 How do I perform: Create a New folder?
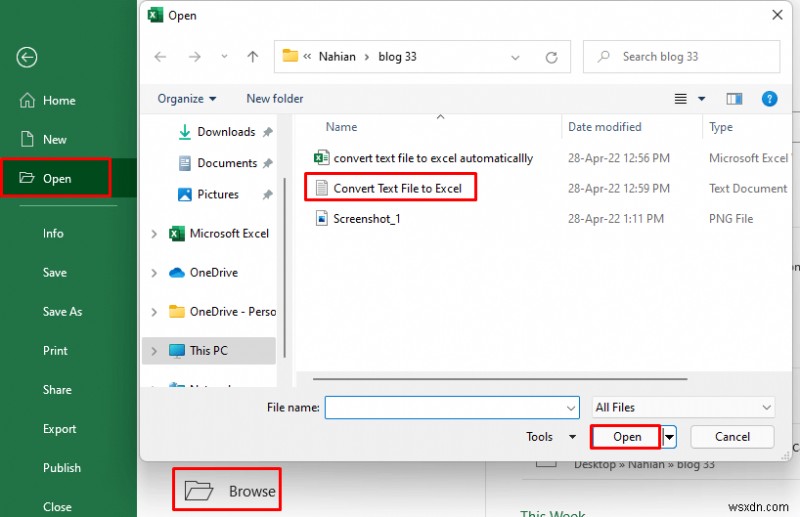coord(274,99)
